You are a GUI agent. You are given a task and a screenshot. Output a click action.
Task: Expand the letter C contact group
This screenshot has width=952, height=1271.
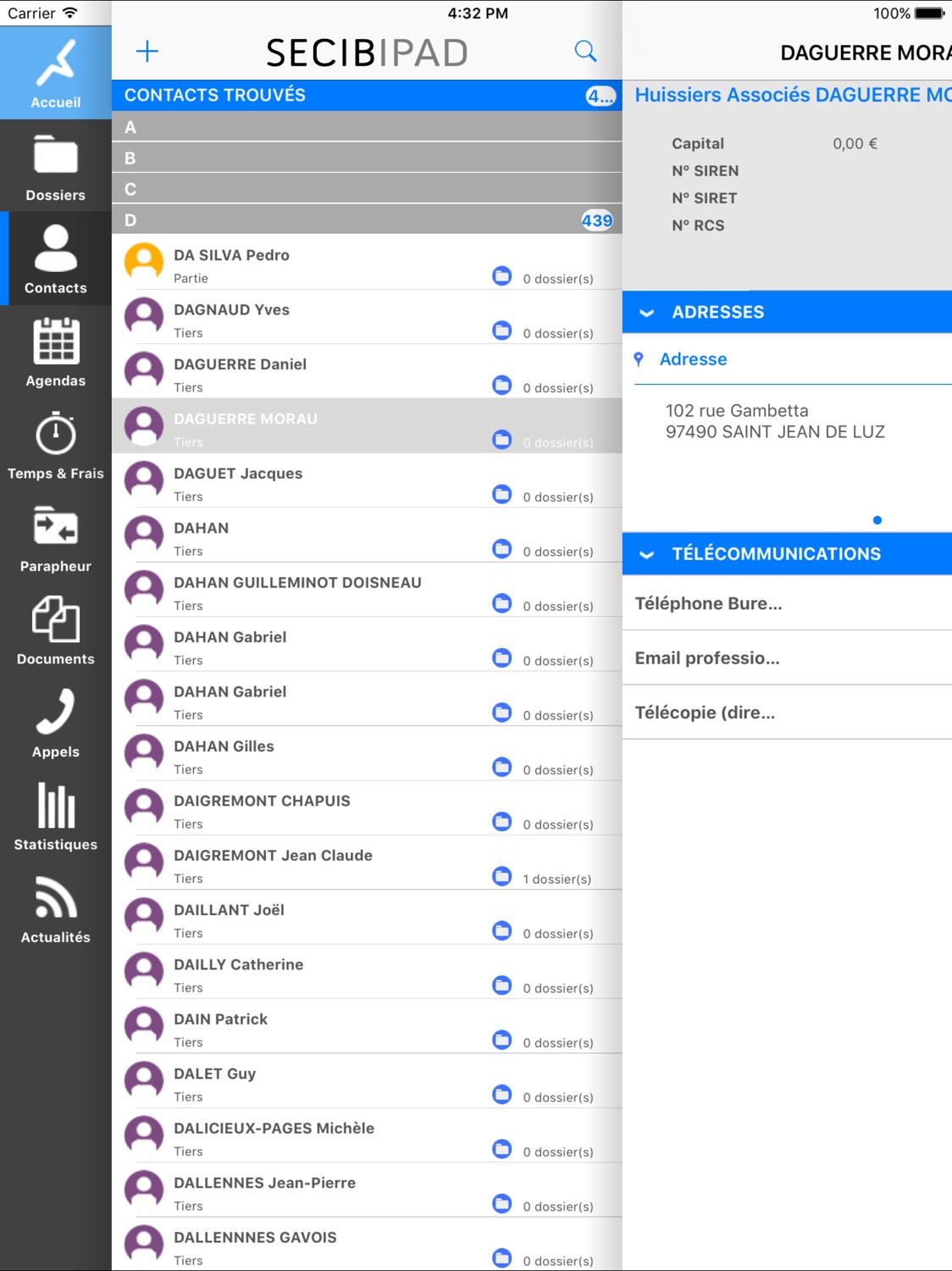coord(367,189)
